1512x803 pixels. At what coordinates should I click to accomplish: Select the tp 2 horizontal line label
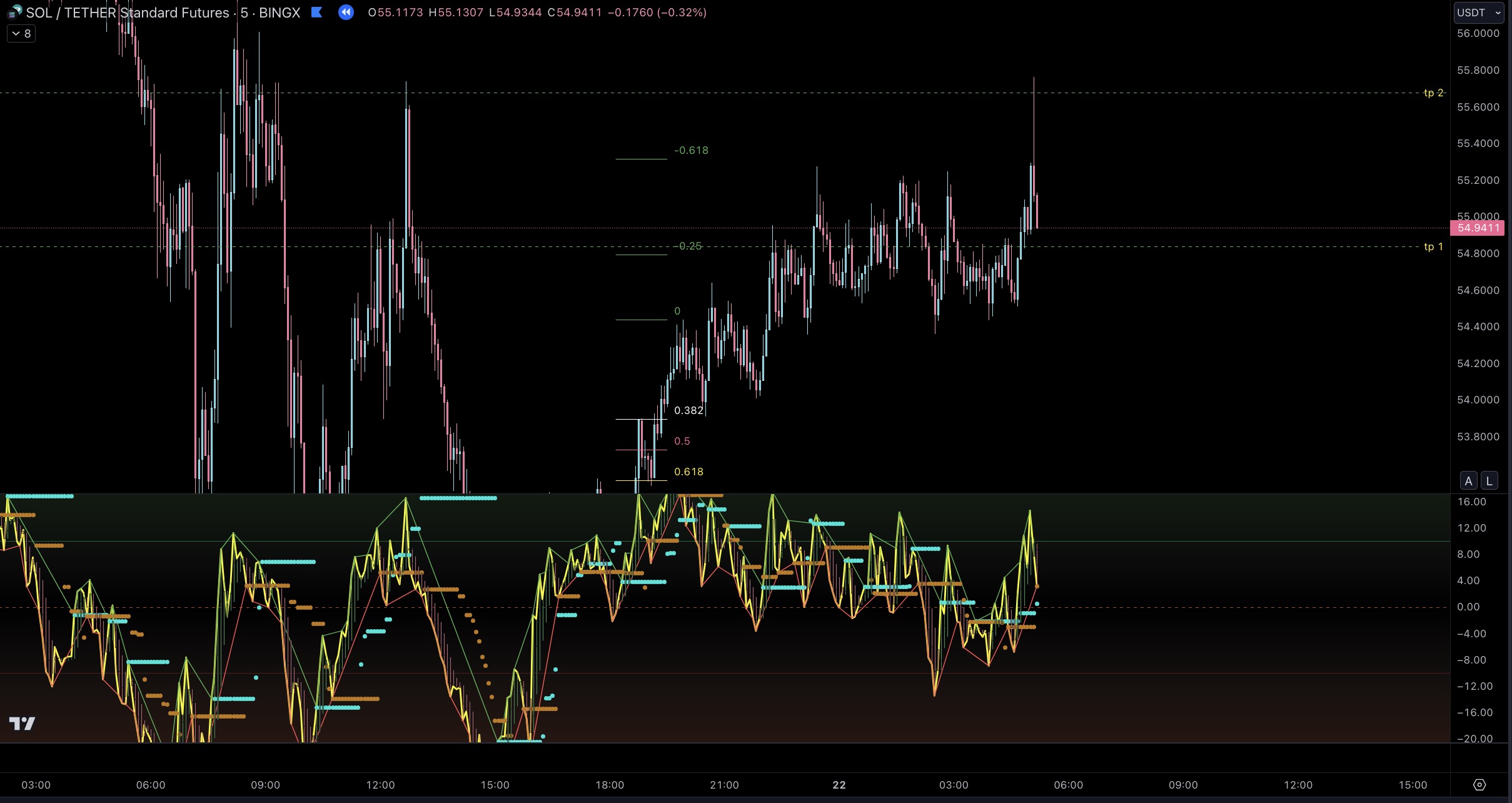pyautogui.click(x=1433, y=93)
